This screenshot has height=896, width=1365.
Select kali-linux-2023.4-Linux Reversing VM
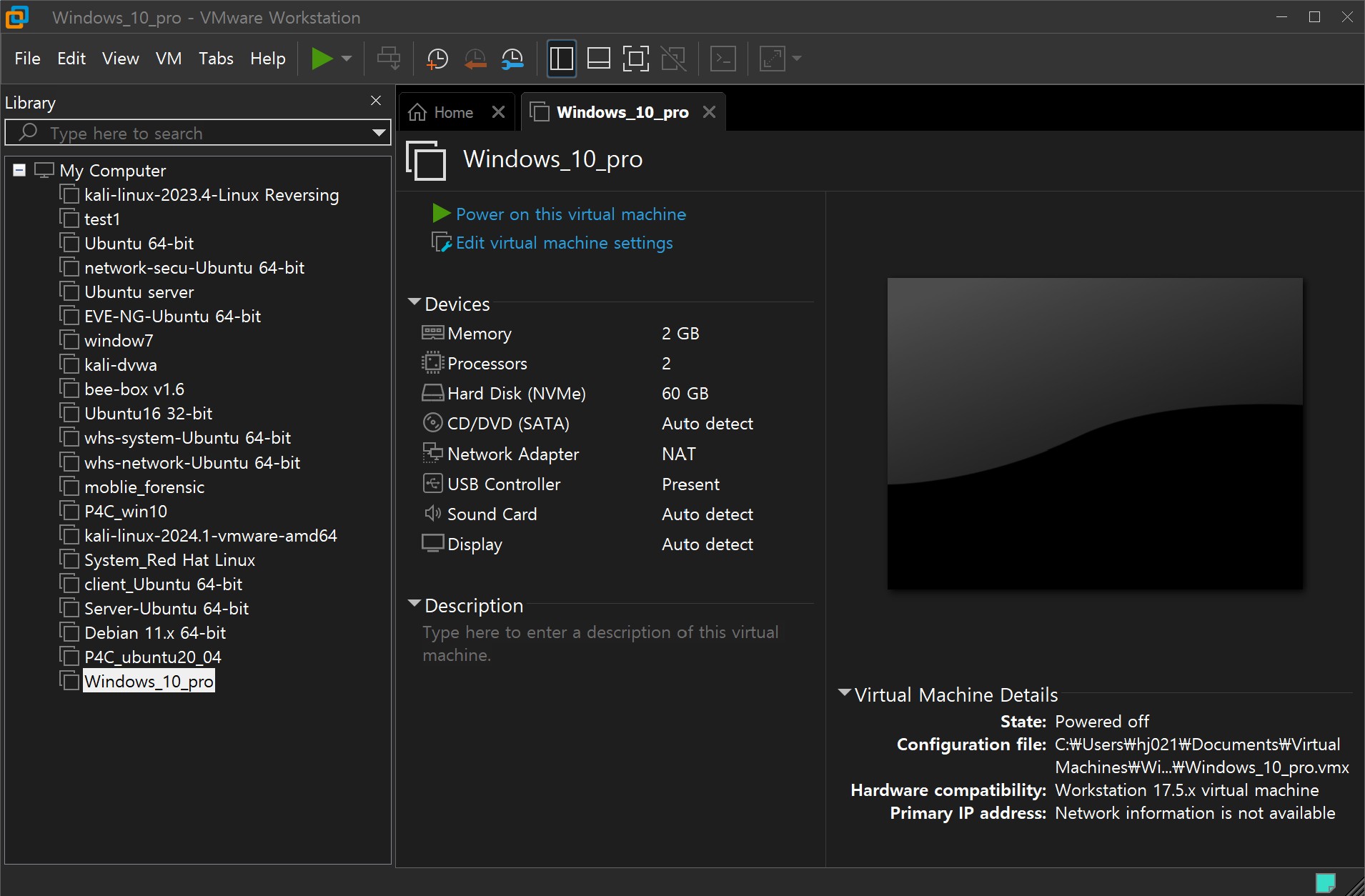212,194
